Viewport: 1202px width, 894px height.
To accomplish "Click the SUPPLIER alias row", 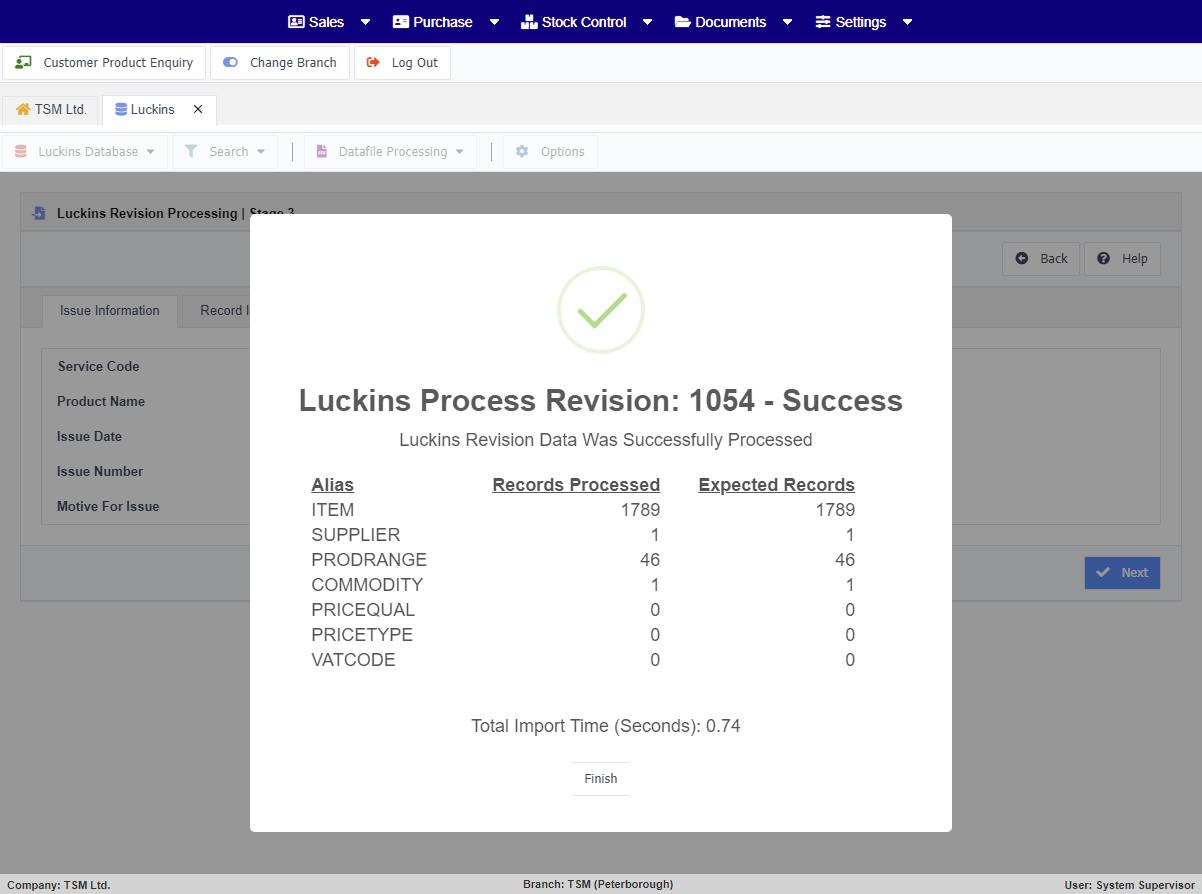I will (583, 534).
